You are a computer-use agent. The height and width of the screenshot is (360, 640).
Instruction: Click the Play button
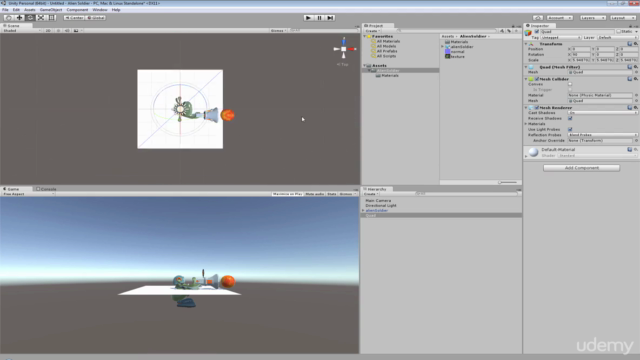pos(309,18)
